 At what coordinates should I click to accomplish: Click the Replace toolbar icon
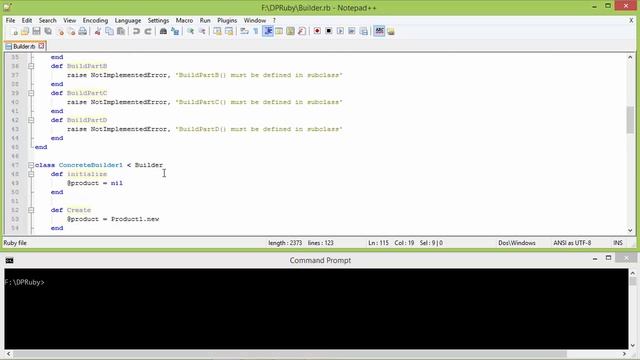click(175, 31)
